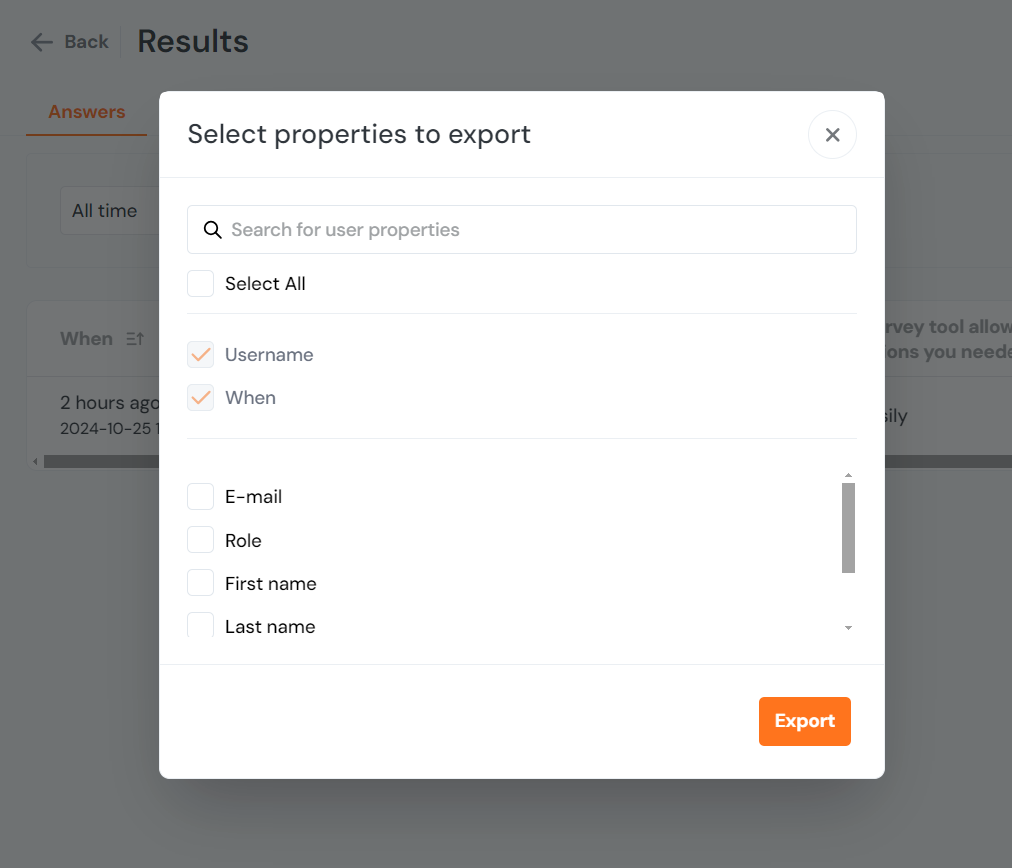Click the properties list scroll-down arrow
This screenshot has height=868, width=1012.
848,628
